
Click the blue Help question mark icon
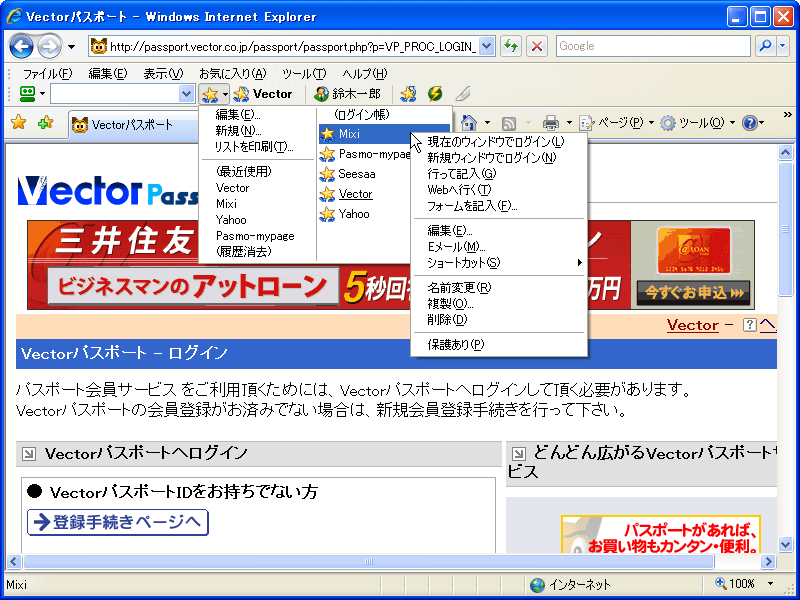tap(749, 123)
